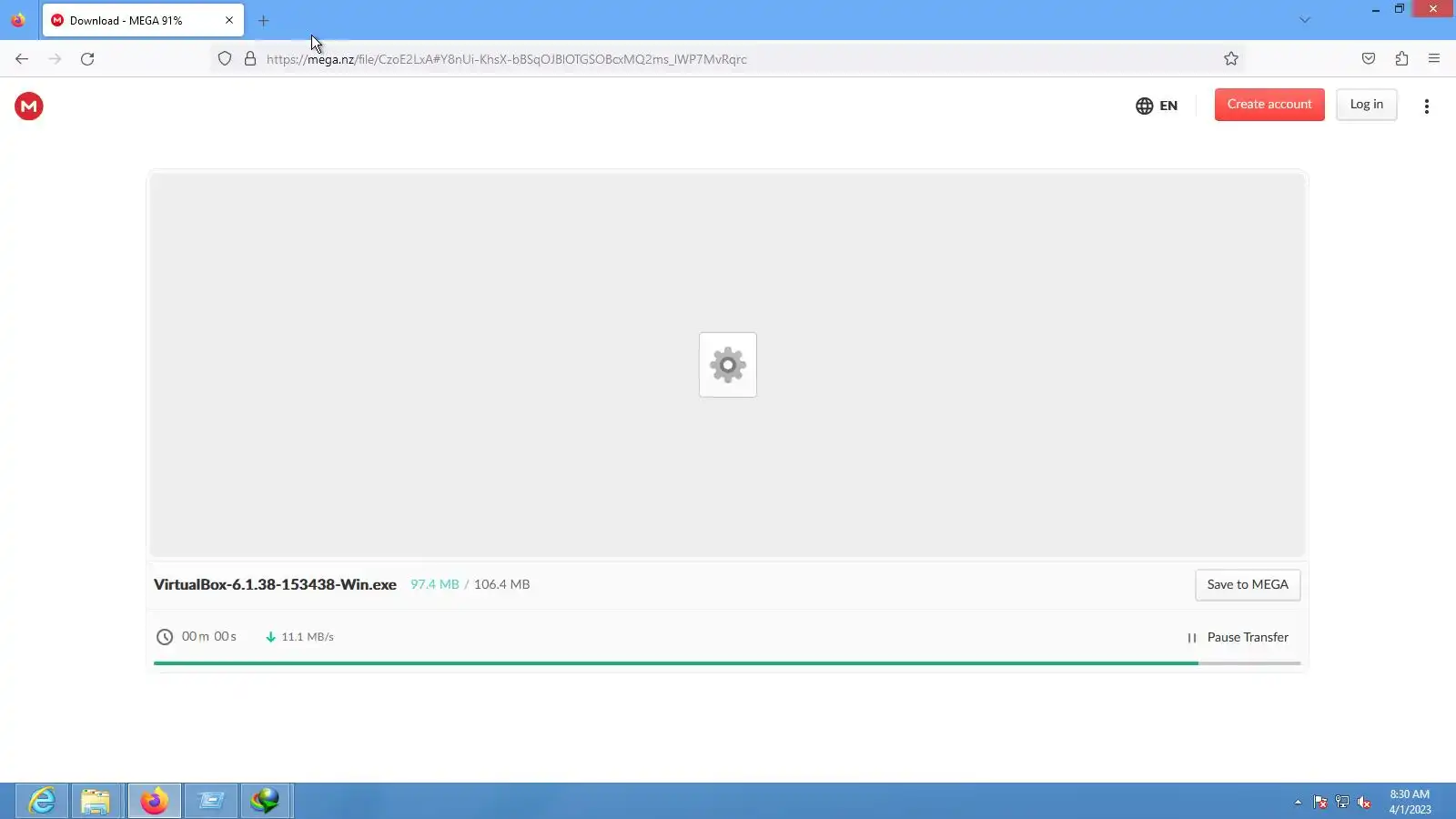1456x819 pixels.
Task: Click the Save to MEGA button
Action: tap(1248, 585)
